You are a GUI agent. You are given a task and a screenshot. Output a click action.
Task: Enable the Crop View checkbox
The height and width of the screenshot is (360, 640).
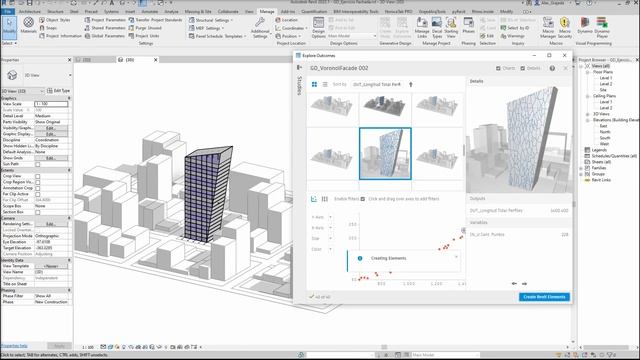38,176
